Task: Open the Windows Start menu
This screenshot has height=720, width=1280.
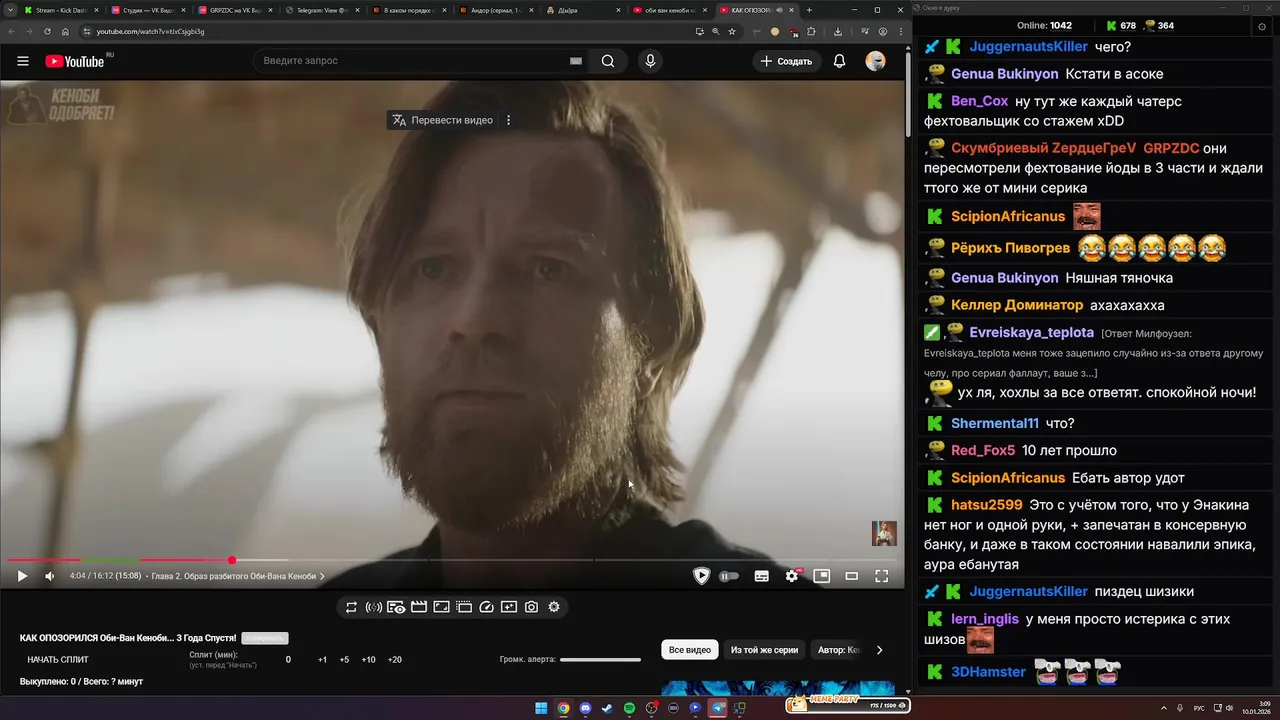Action: 541,708
